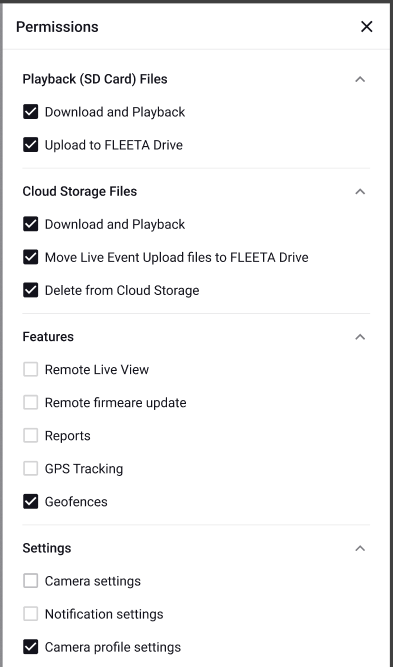Uncheck Camera profile settings

coord(31,647)
